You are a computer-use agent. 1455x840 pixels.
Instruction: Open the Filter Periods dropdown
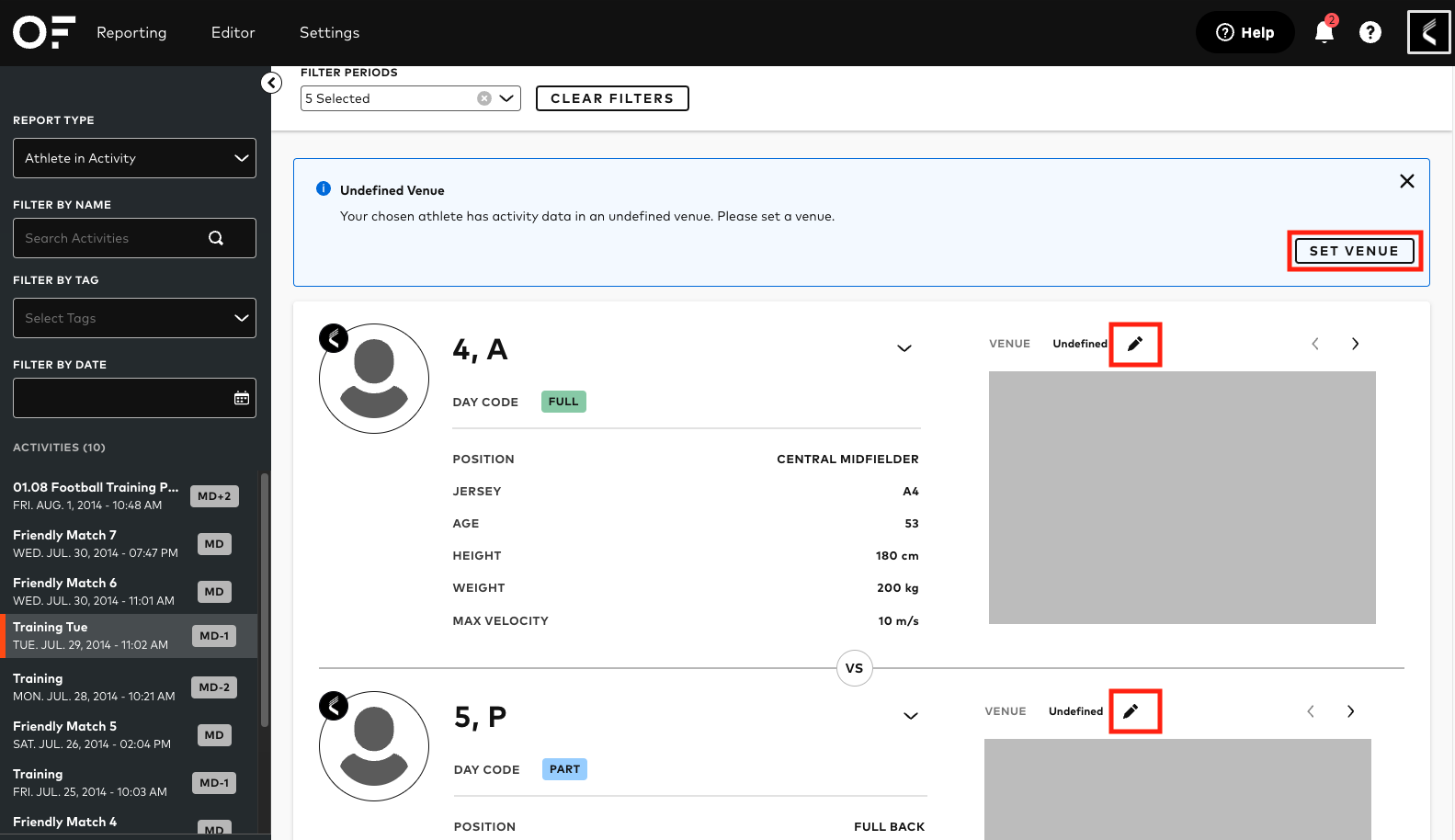coord(411,98)
